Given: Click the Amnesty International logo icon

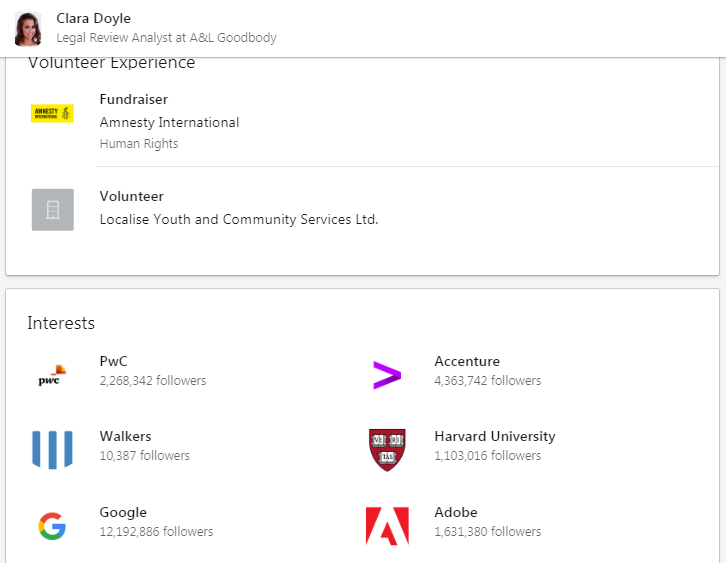Looking at the screenshot, I should pos(52,114).
